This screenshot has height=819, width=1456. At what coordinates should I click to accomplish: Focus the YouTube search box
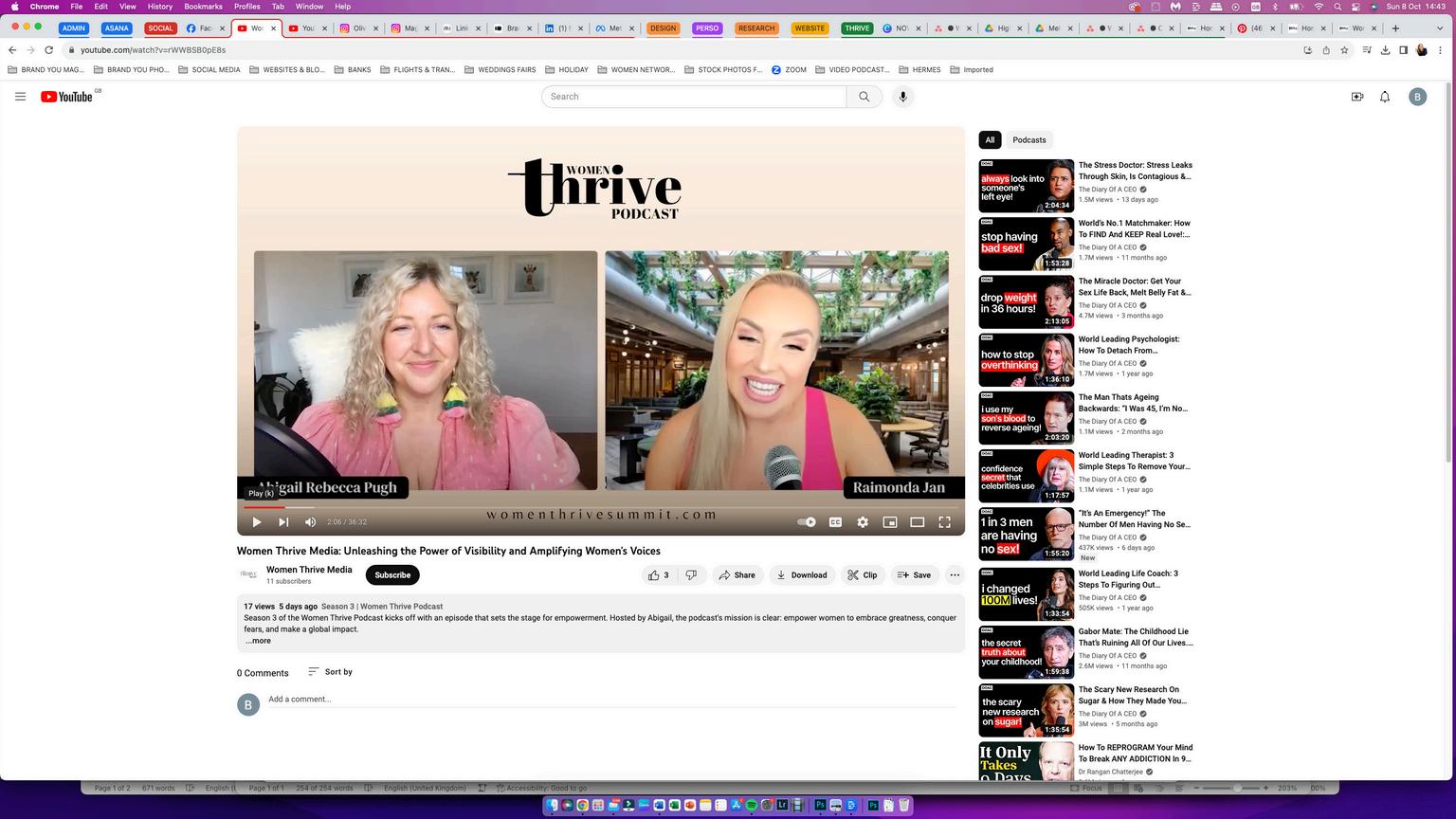694,97
